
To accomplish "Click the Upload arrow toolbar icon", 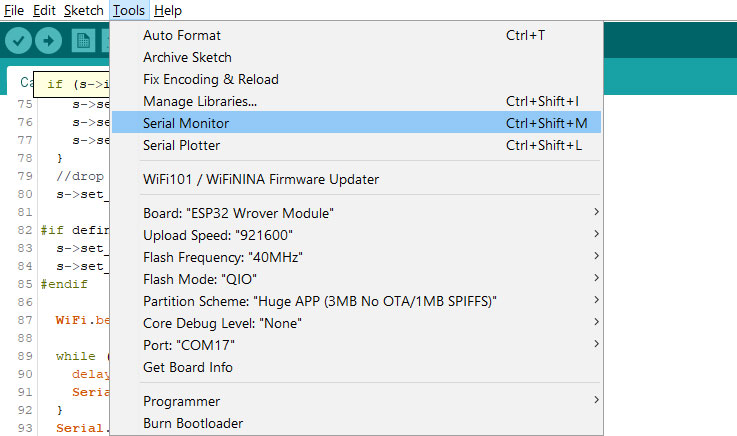I will coord(48,40).
